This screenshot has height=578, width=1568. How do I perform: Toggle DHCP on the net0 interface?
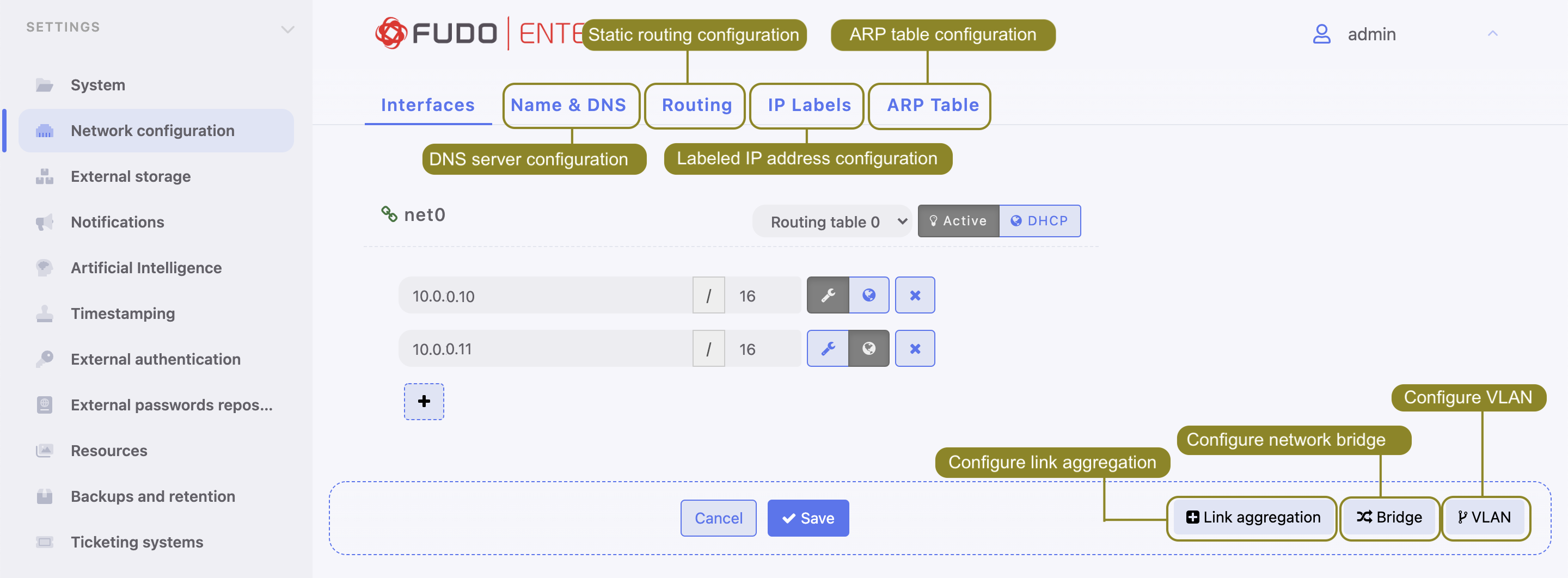coord(1040,221)
